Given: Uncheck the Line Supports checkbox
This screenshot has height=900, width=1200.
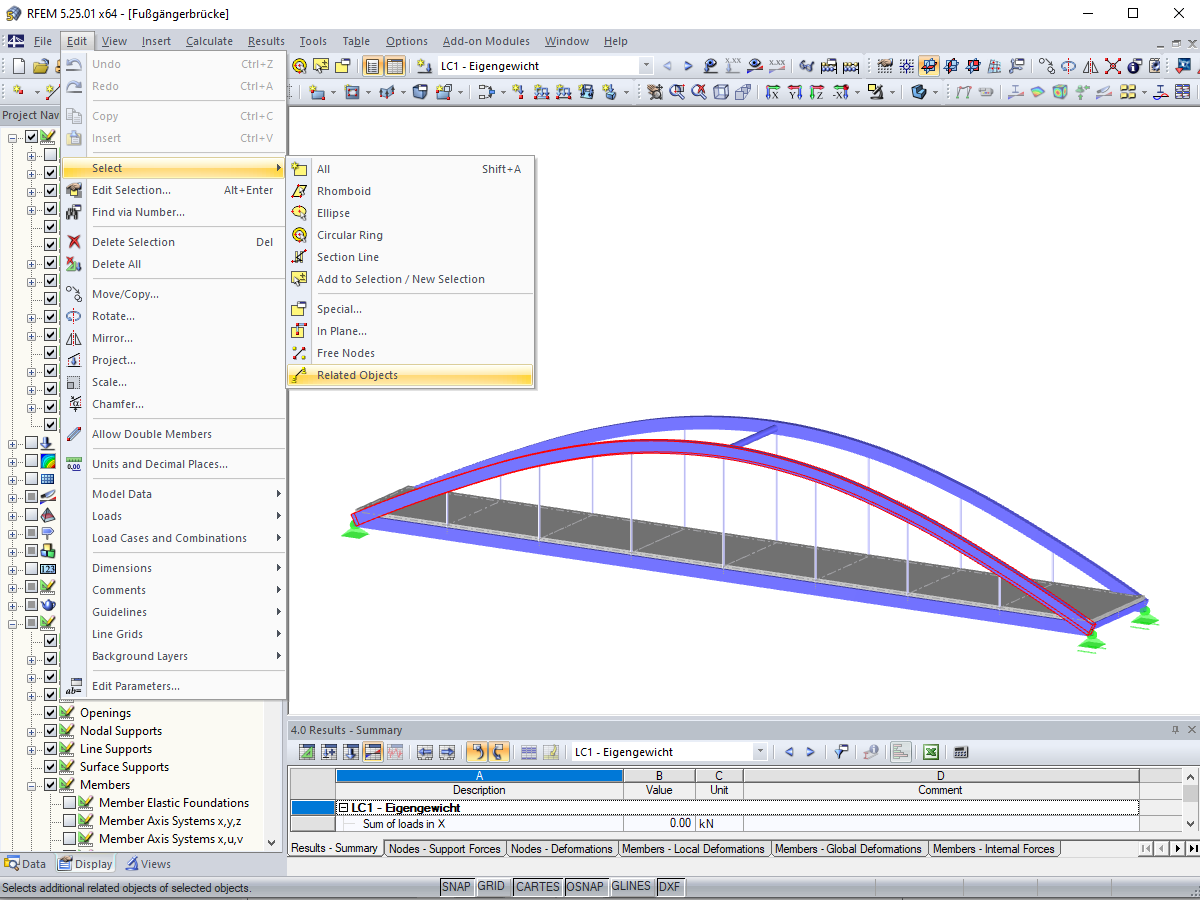Looking at the screenshot, I should pos(50,749).
